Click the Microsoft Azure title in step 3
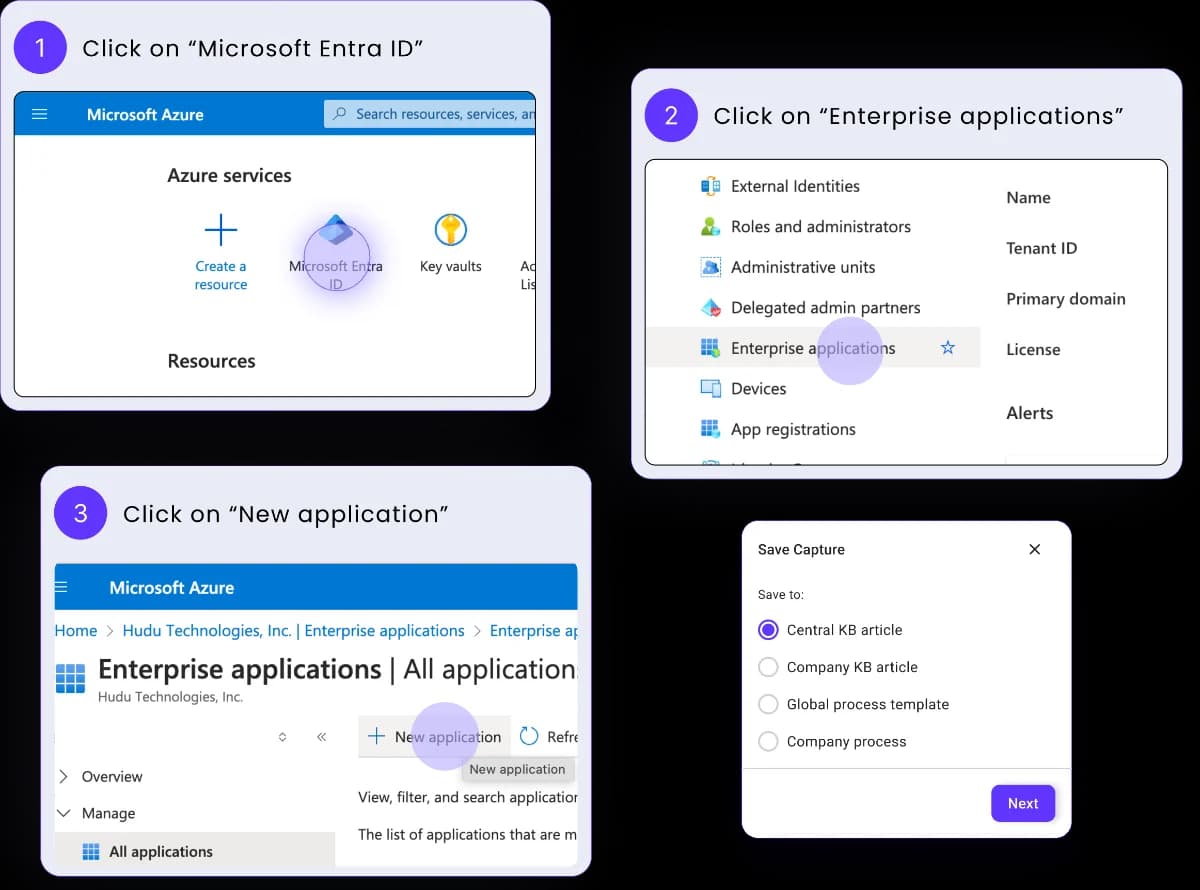1200x890 pixels. pos(172,587)
